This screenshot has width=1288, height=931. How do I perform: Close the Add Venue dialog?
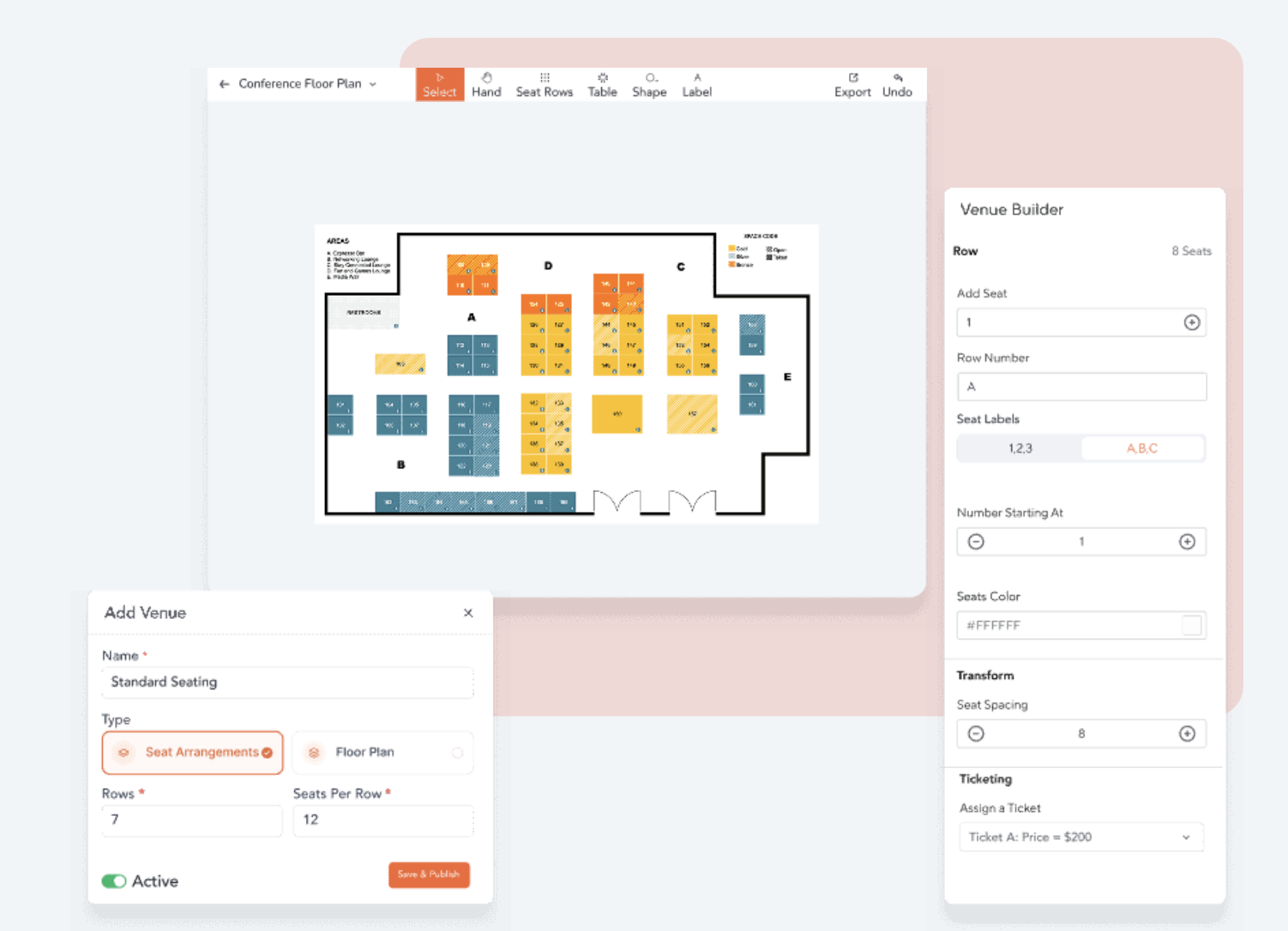[468, 613]
